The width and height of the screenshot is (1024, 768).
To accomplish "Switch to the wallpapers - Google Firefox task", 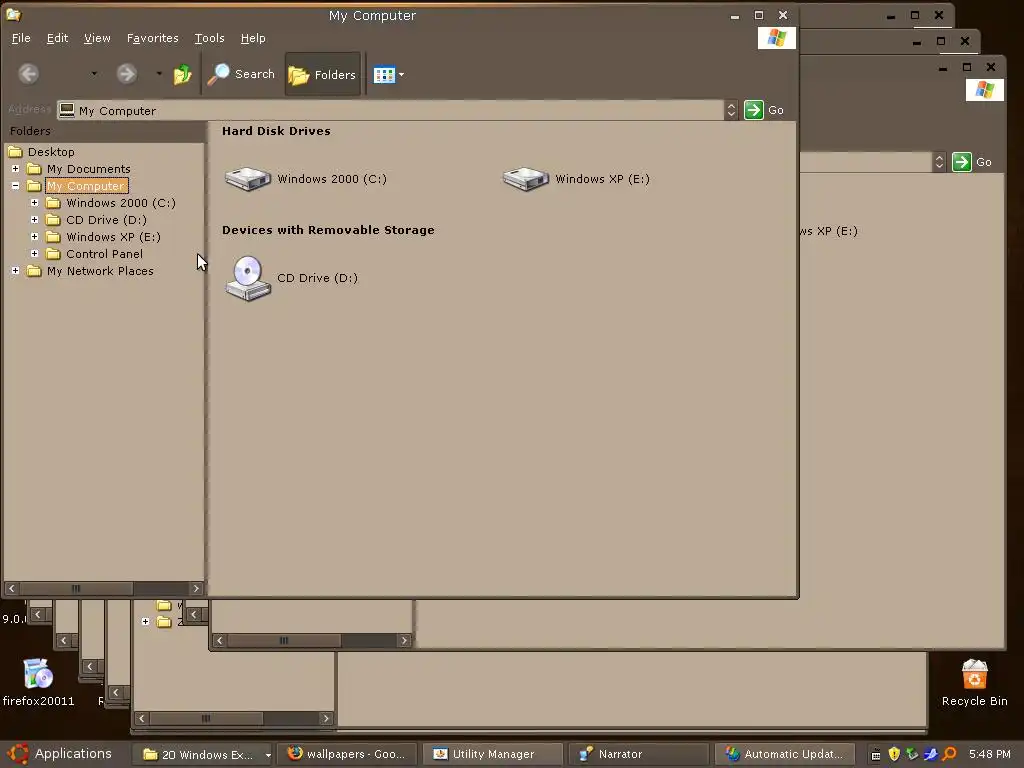I will pos(346,754).
